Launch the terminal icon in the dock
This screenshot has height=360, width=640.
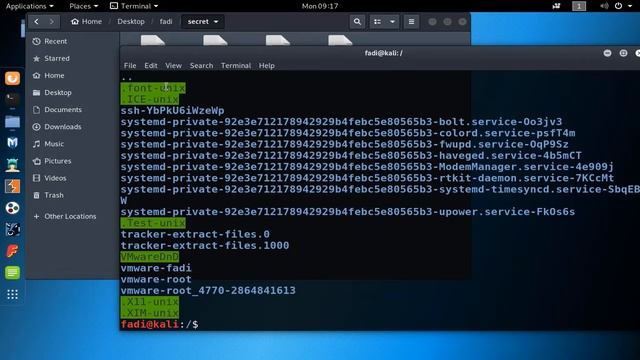coord(12,99)
